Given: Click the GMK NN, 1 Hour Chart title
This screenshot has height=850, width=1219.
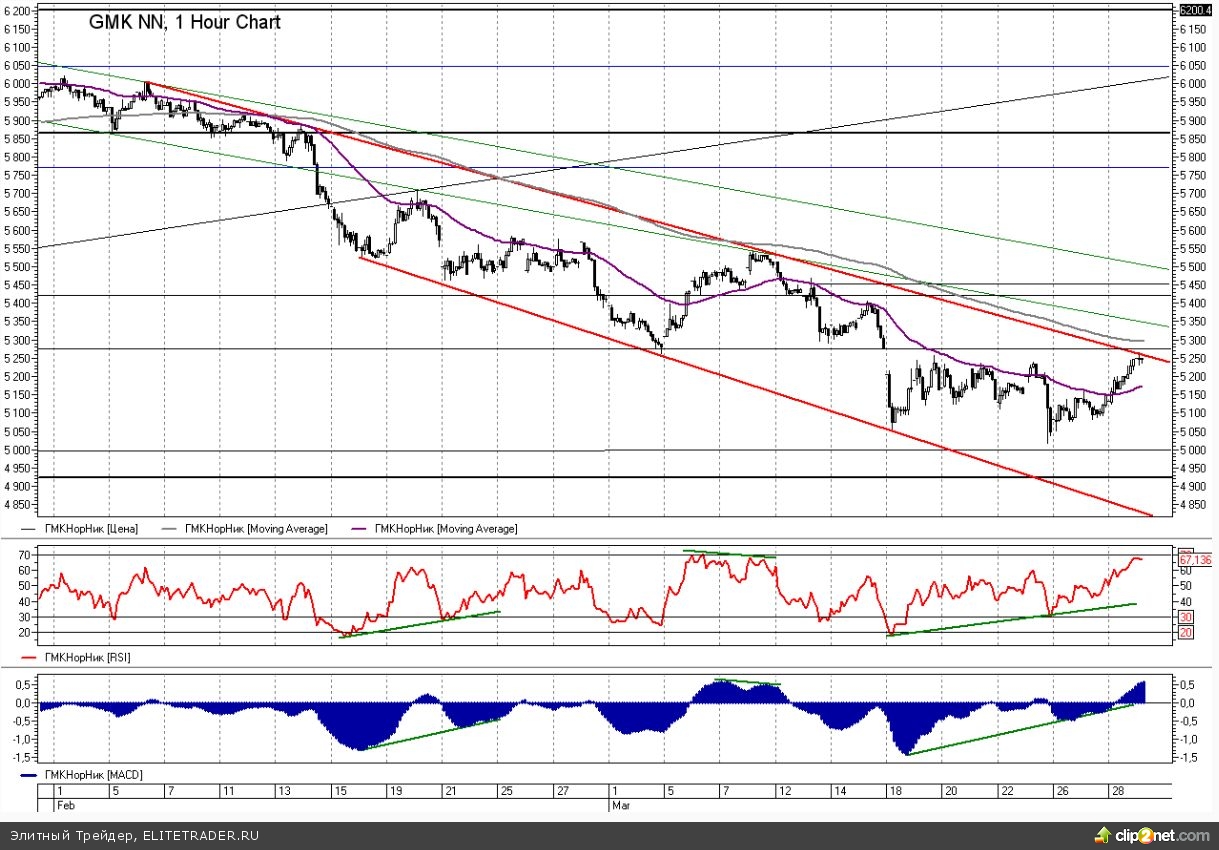Looking at the screenshot, I should tap(184, 22).
